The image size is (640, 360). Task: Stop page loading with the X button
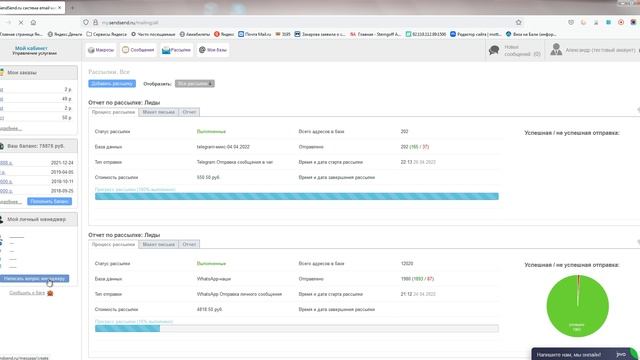[21, 22]
